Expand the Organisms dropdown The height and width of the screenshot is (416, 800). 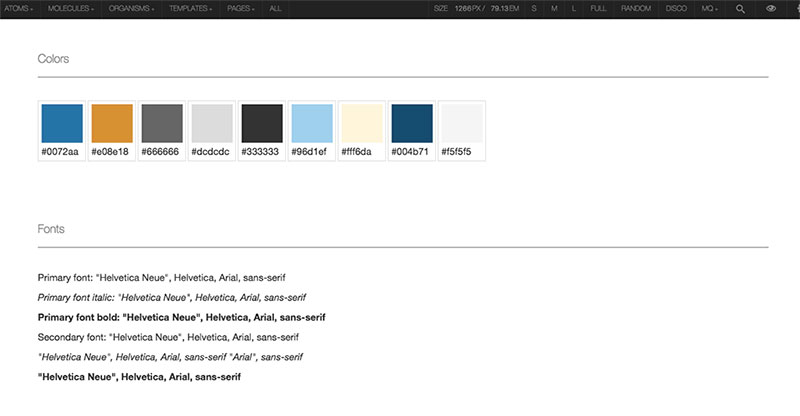coord(130,8)
